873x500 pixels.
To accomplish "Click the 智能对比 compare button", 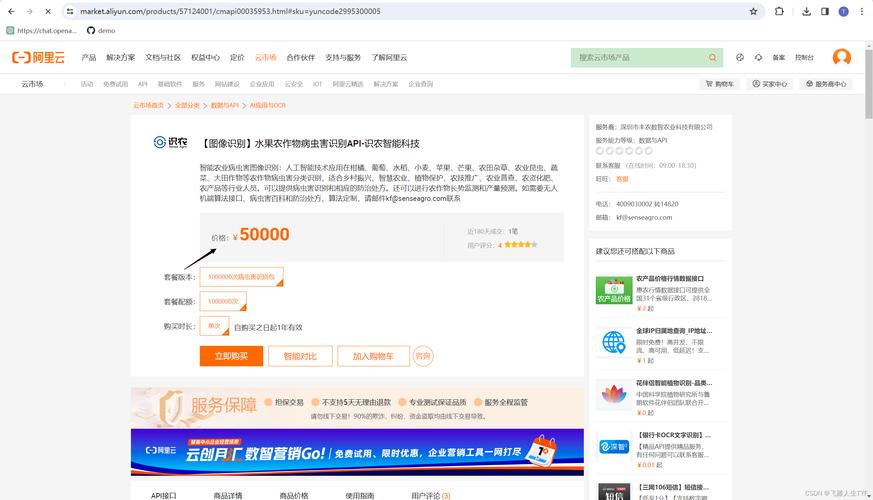I will [300, 356].
